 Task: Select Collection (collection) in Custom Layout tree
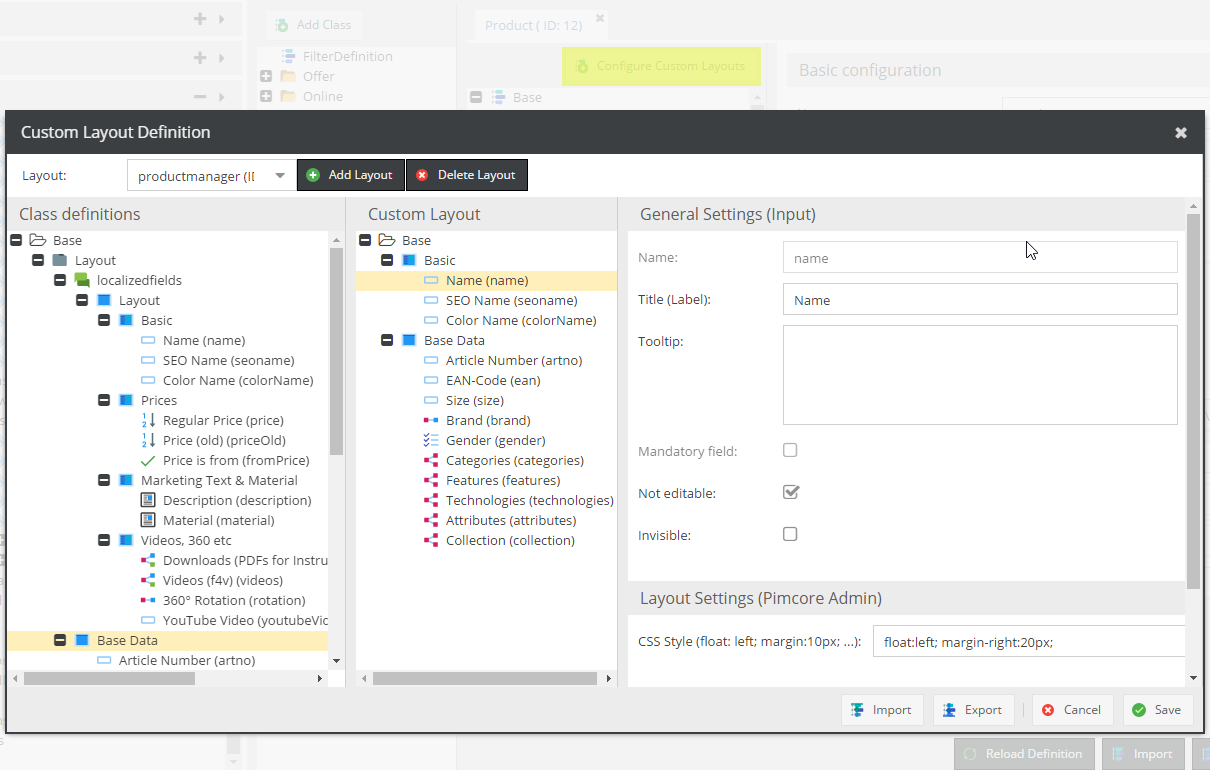pos(510,541)
